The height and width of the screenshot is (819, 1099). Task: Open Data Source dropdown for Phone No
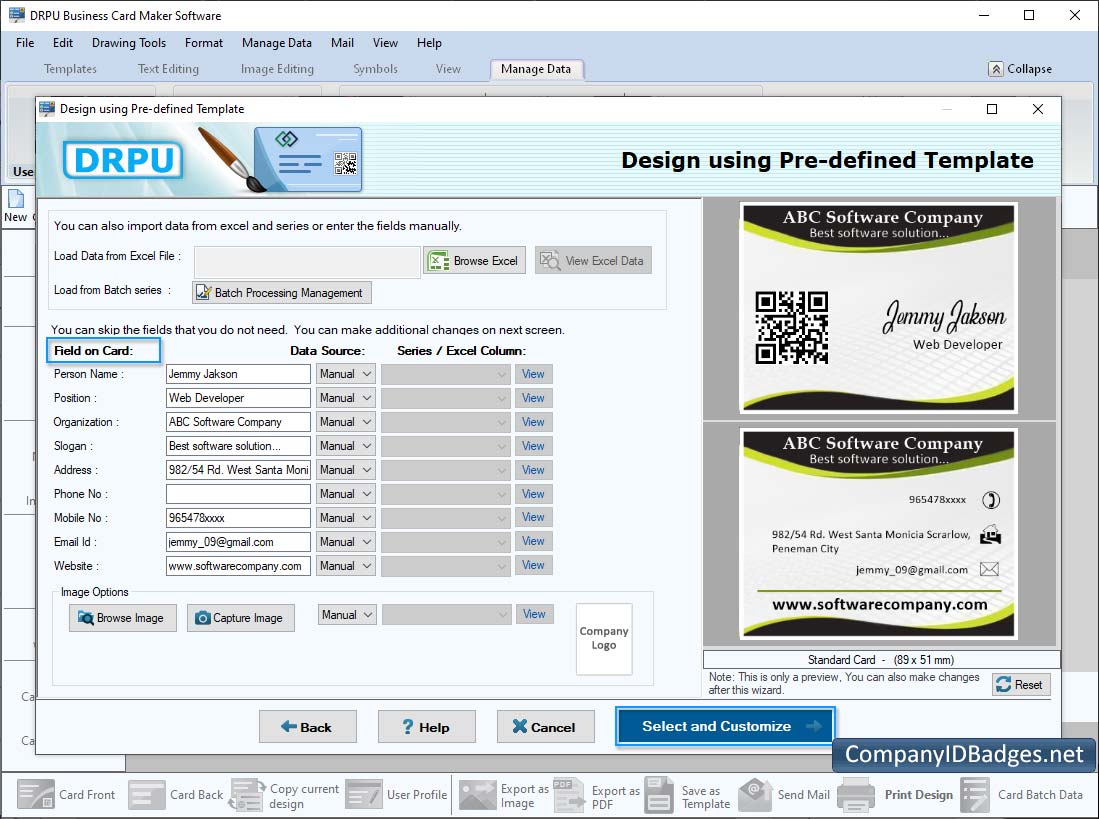tap(346, 494)
